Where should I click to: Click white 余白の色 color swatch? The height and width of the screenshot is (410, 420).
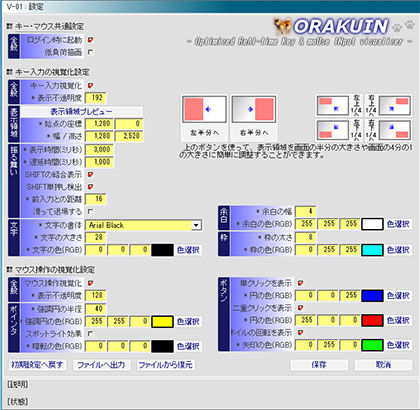(x=372, y=224)
